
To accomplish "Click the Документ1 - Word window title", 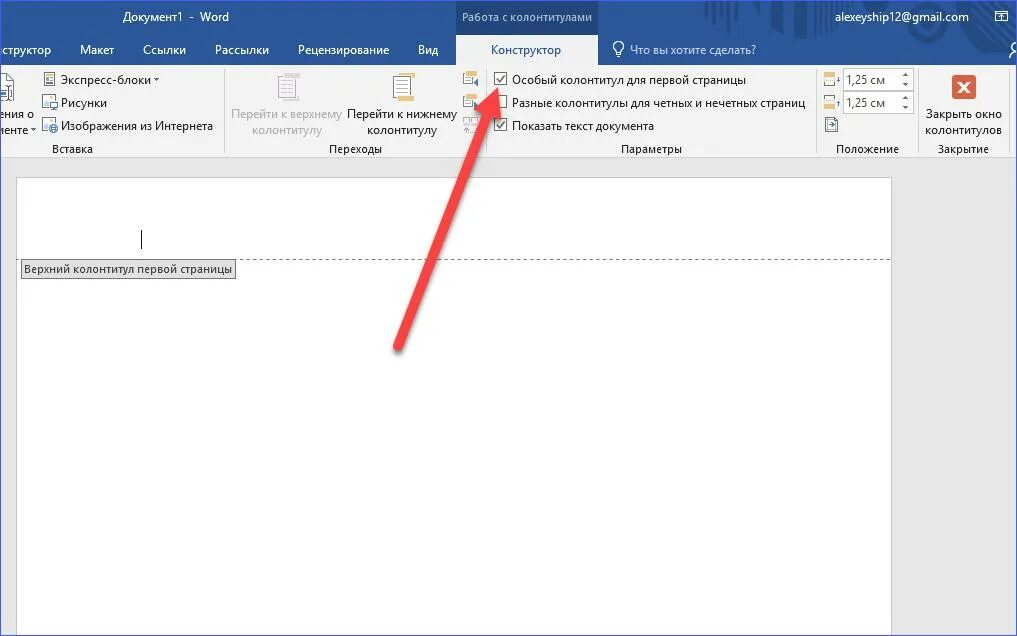I will [x=176, y=17].
